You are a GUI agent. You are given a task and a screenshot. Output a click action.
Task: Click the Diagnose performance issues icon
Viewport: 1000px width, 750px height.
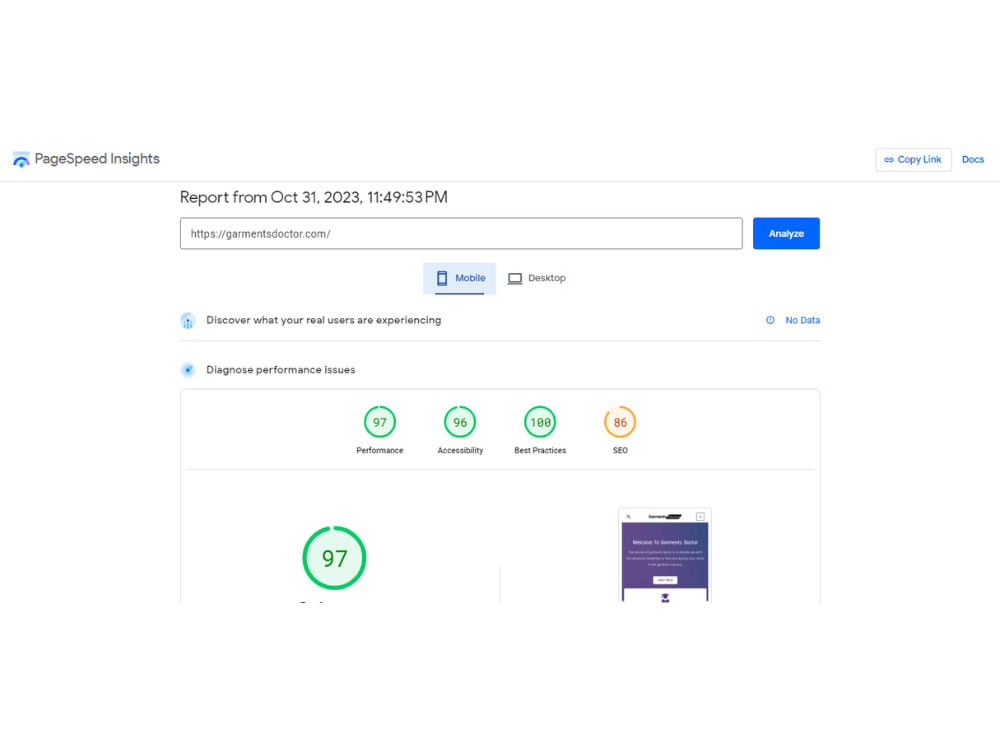coord(188,370)
